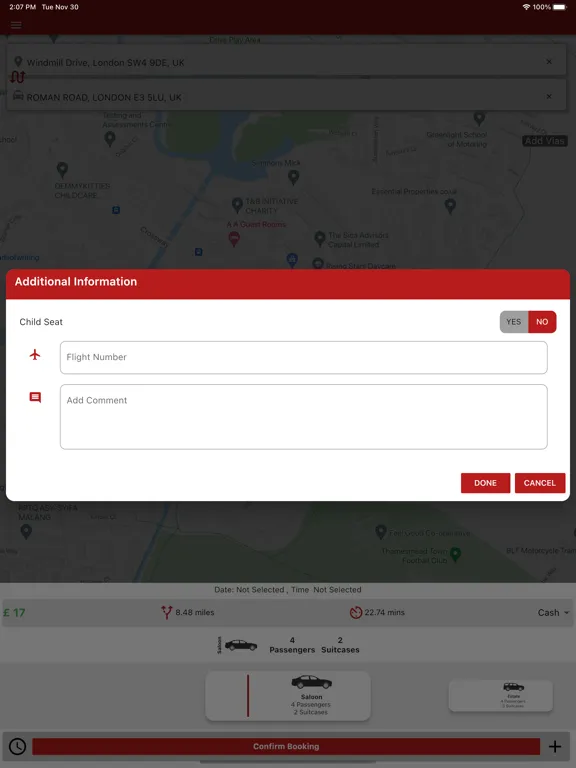Click the Gemmykitties Childcare map pin
This screenshot has height=768, width=576.
click(x=62, y=170)
